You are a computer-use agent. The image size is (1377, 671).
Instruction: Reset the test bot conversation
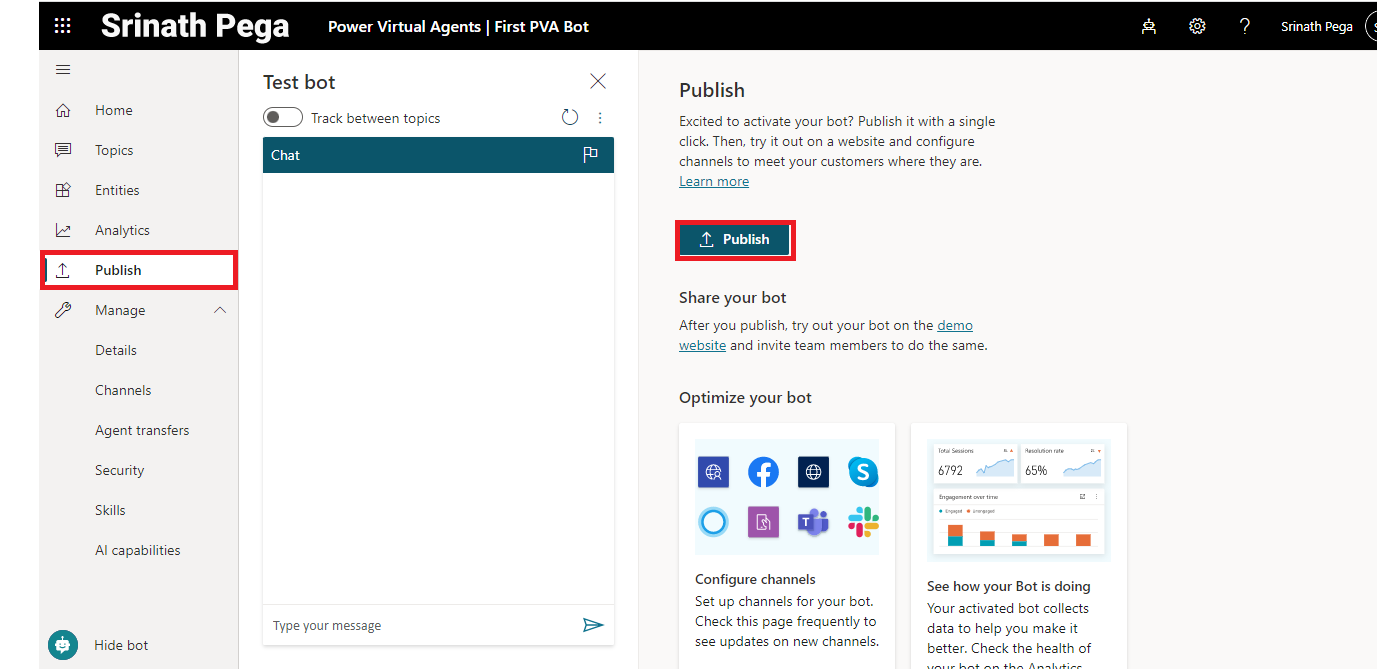[x=570, y=118]
